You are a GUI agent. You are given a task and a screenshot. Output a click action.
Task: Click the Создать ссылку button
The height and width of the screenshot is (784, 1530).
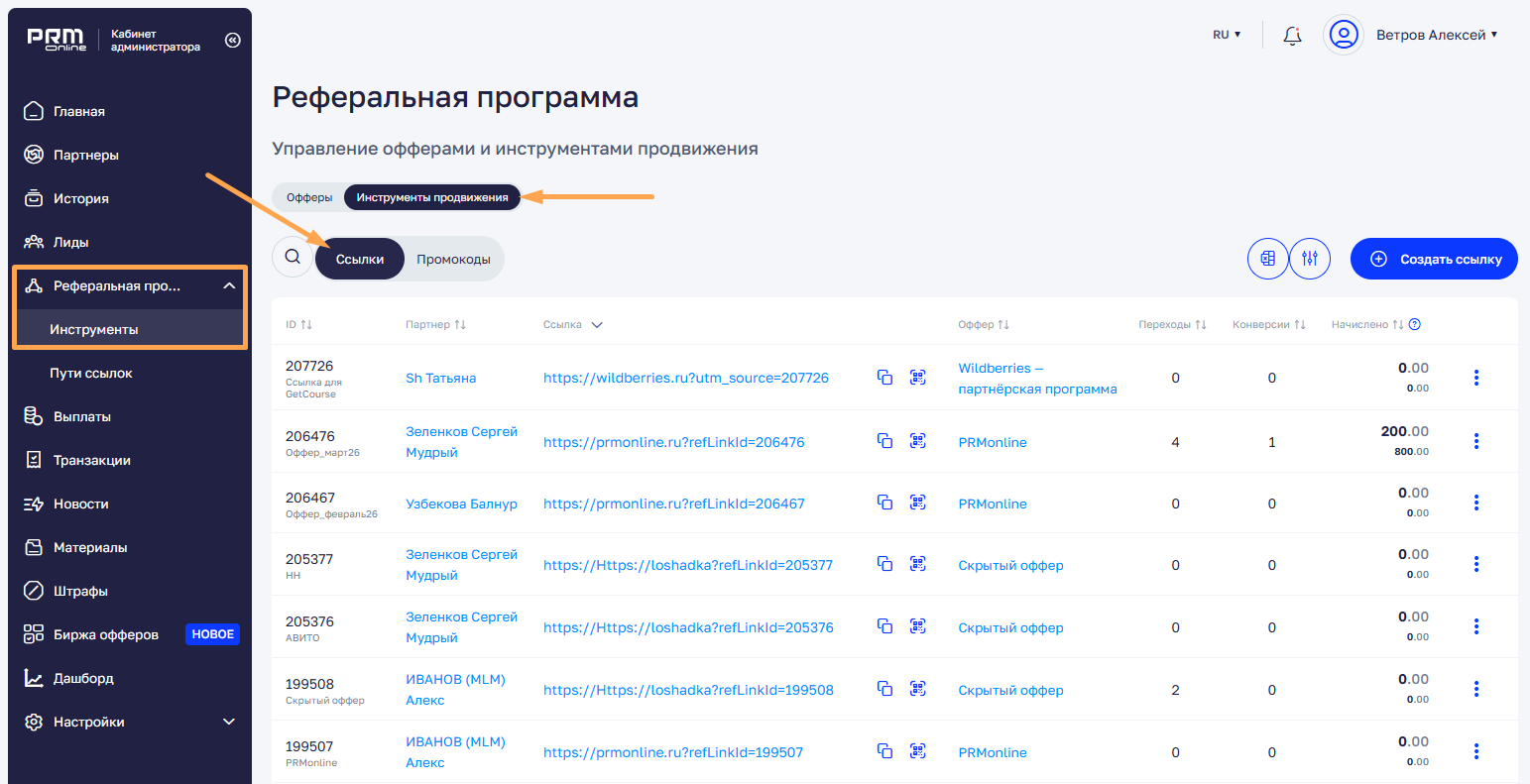click(x=1434, y=259)
